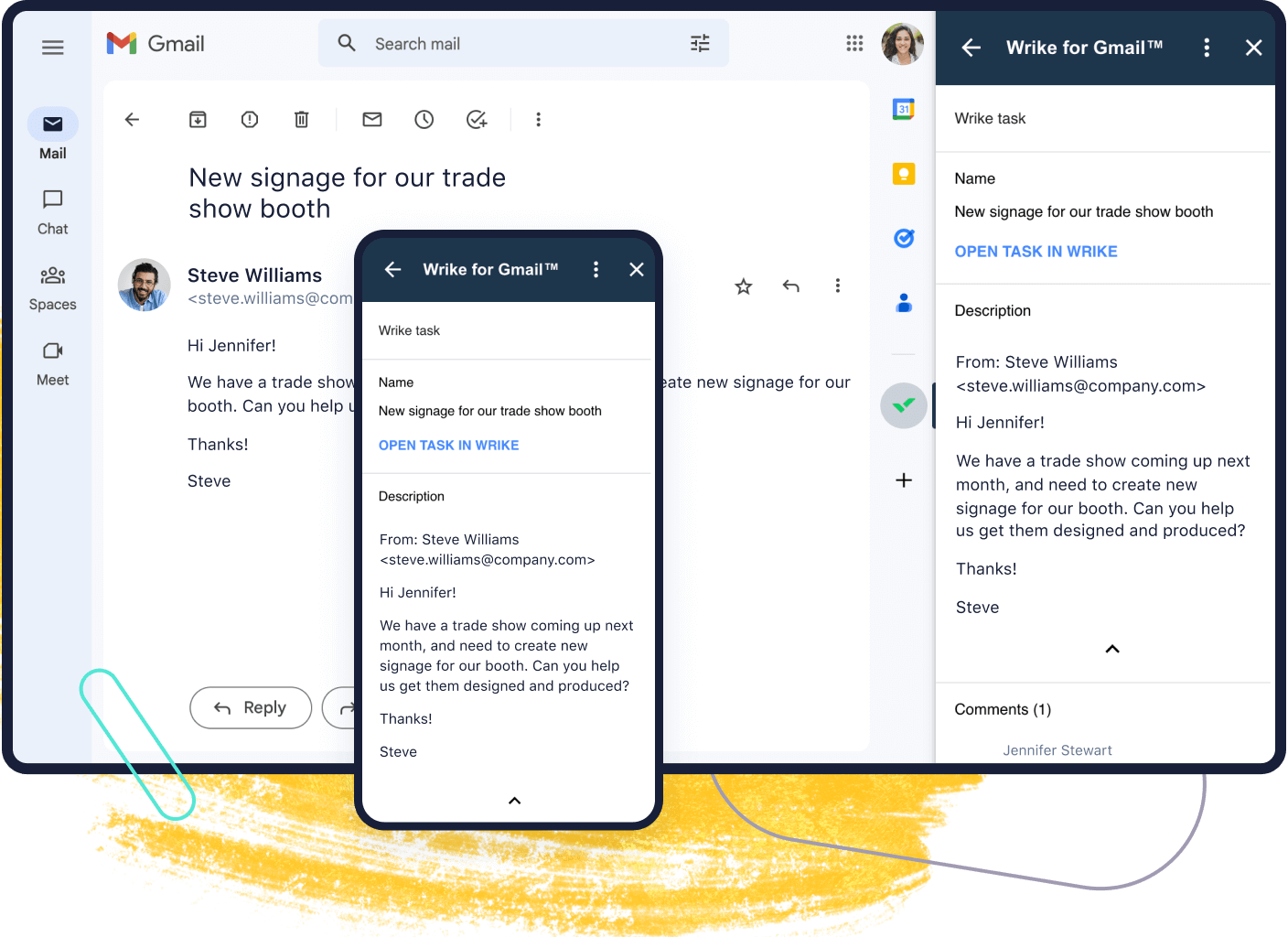Click the Reply button
This screenshot has height=937, width=1288.
251,707
